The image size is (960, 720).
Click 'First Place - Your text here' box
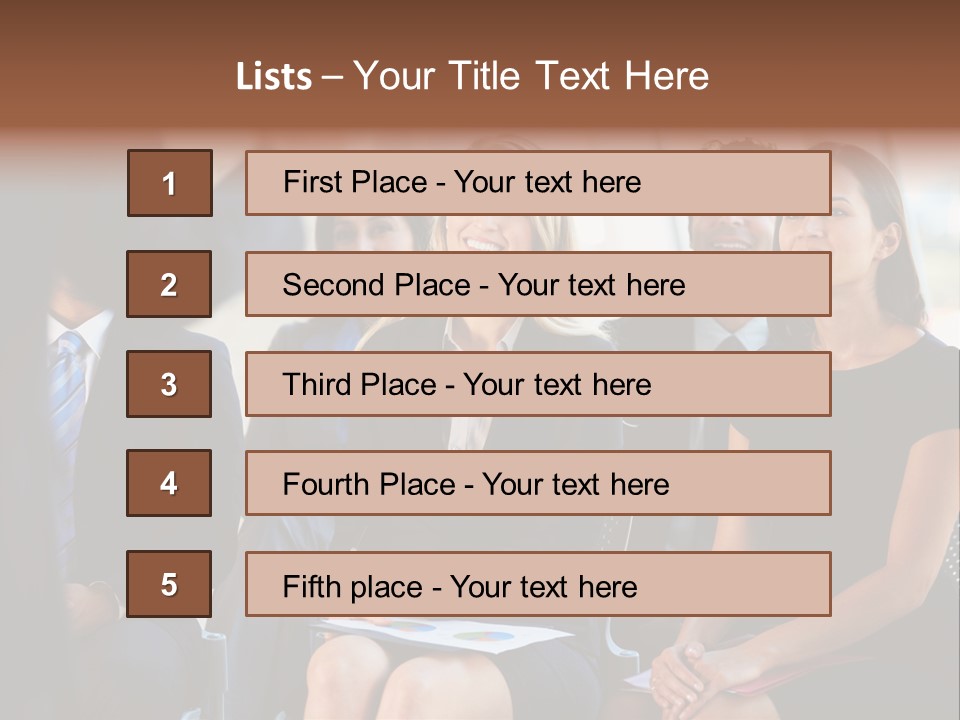coord(538,183)
